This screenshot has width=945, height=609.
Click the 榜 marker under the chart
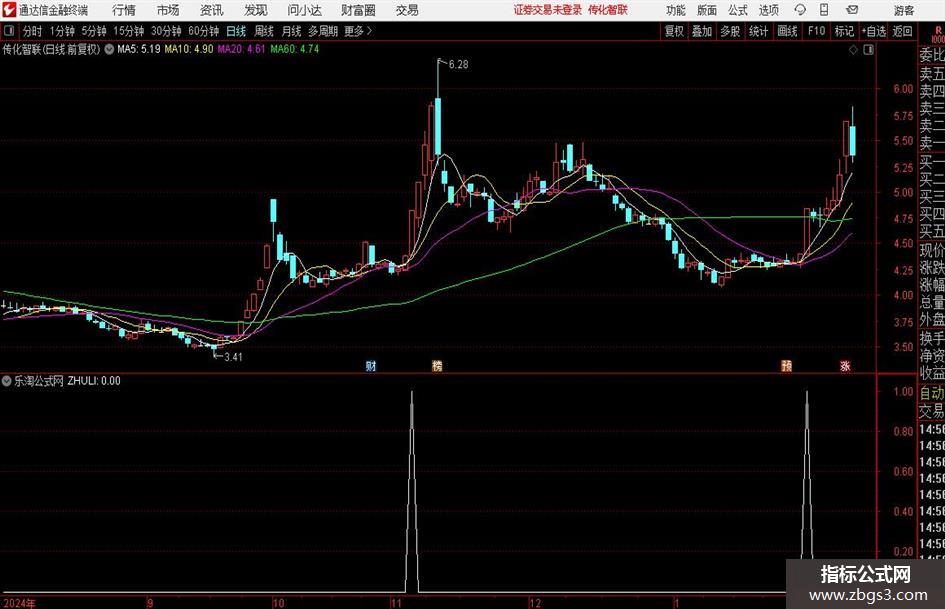[437, 365]
